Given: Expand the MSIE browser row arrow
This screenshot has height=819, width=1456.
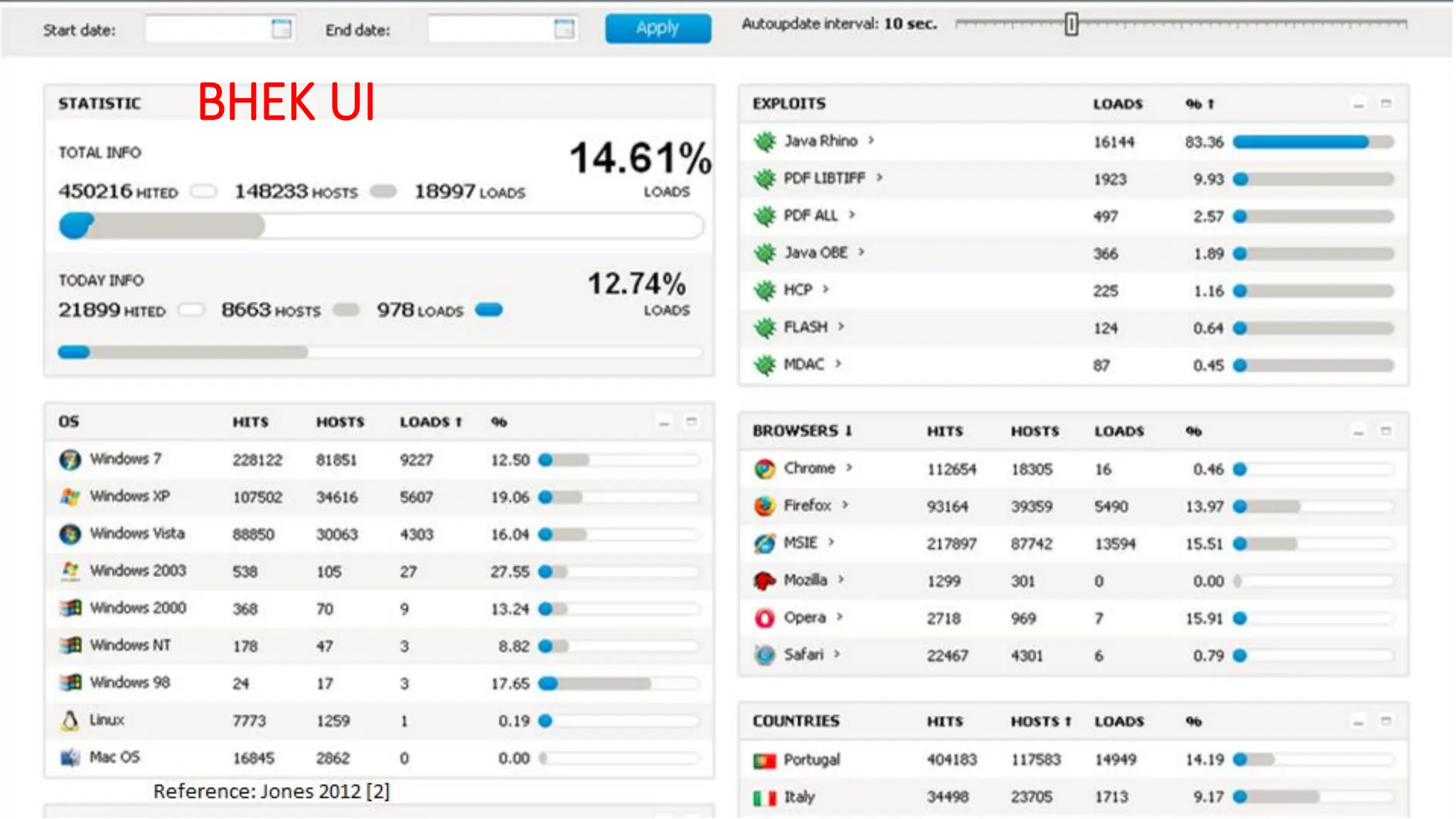Looking at the screenshot, I should coord(831,542).
